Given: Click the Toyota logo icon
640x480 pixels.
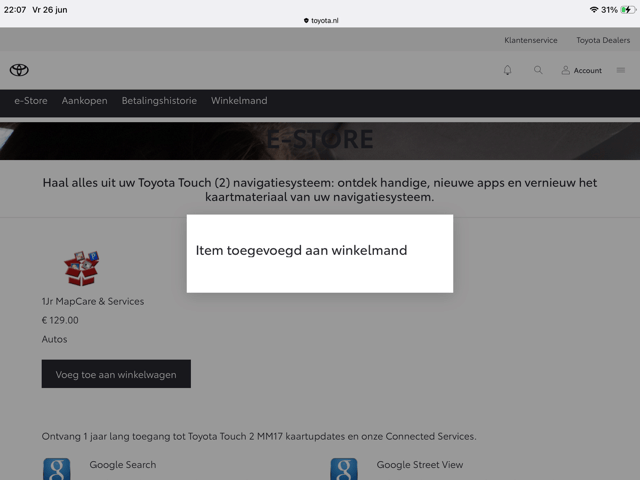Looking at the screenshot, I should pos(19,70).
